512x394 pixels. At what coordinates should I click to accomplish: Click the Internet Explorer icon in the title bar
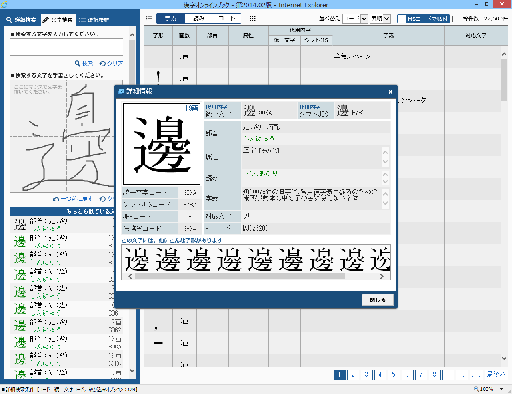tap(4, 4)
